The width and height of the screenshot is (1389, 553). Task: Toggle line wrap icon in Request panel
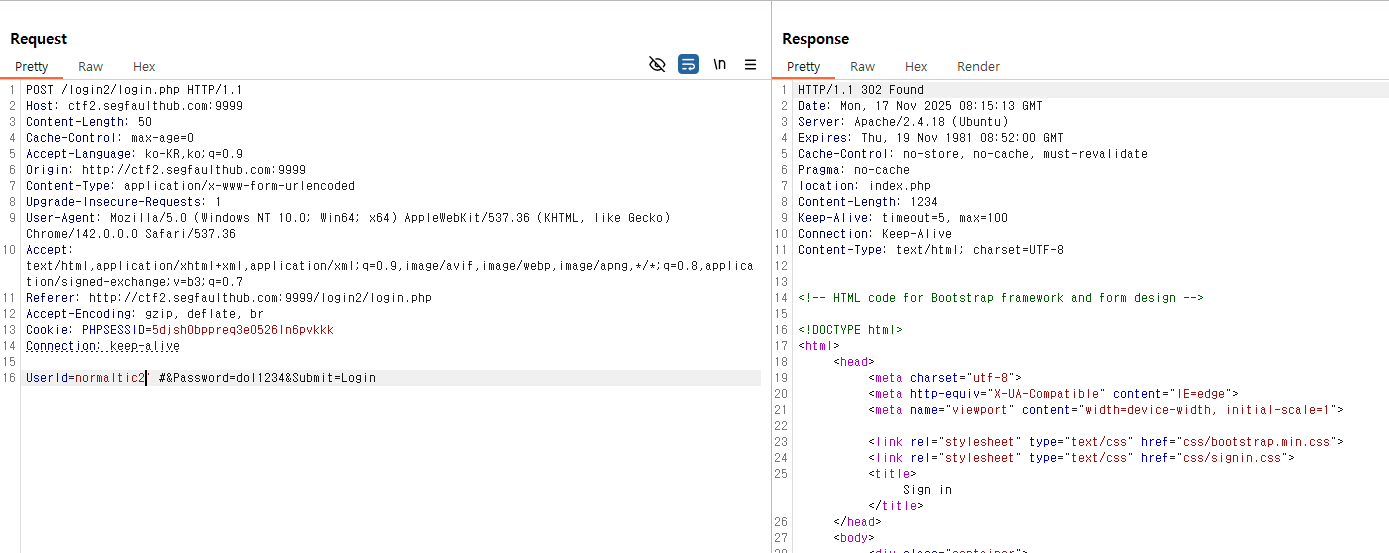[x=688, y=65]
